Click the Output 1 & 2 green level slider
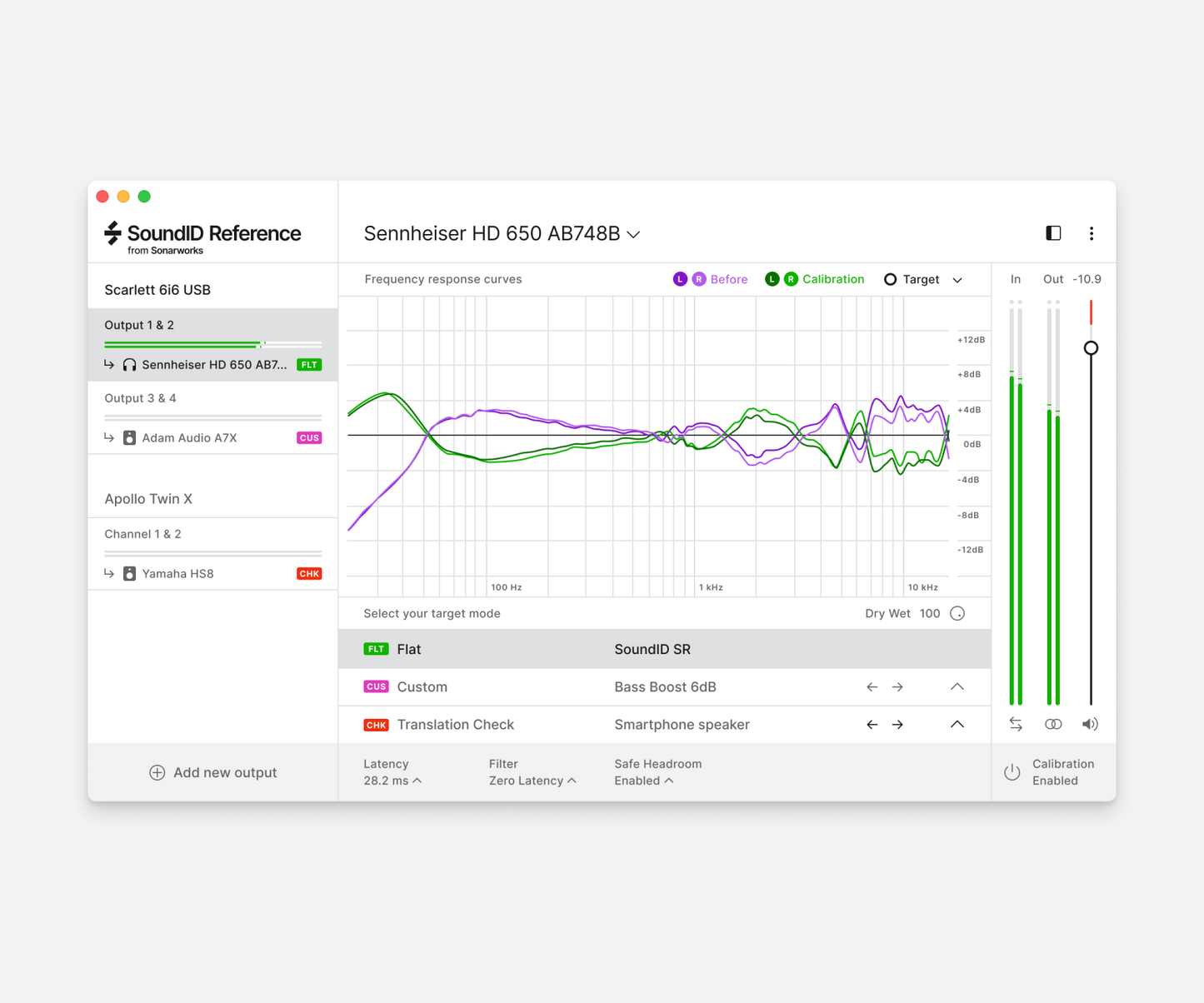 click(212, 344)
